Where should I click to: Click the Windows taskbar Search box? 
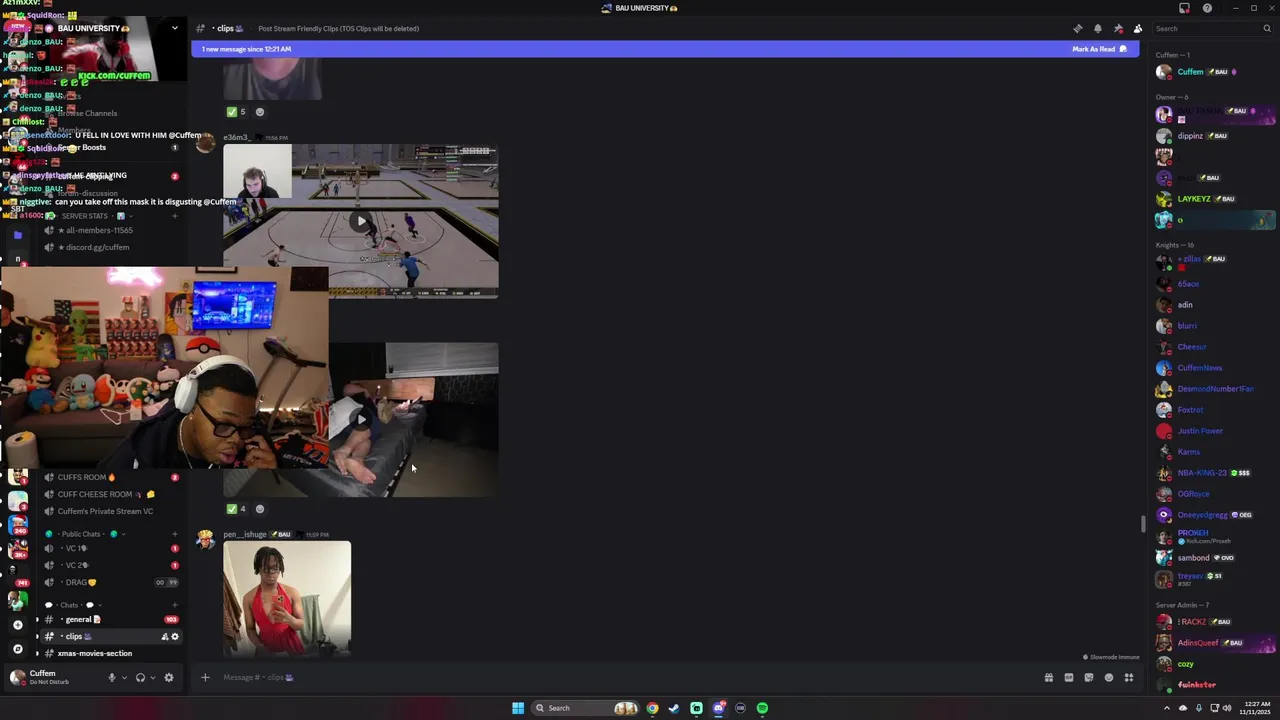click(586, 708)
